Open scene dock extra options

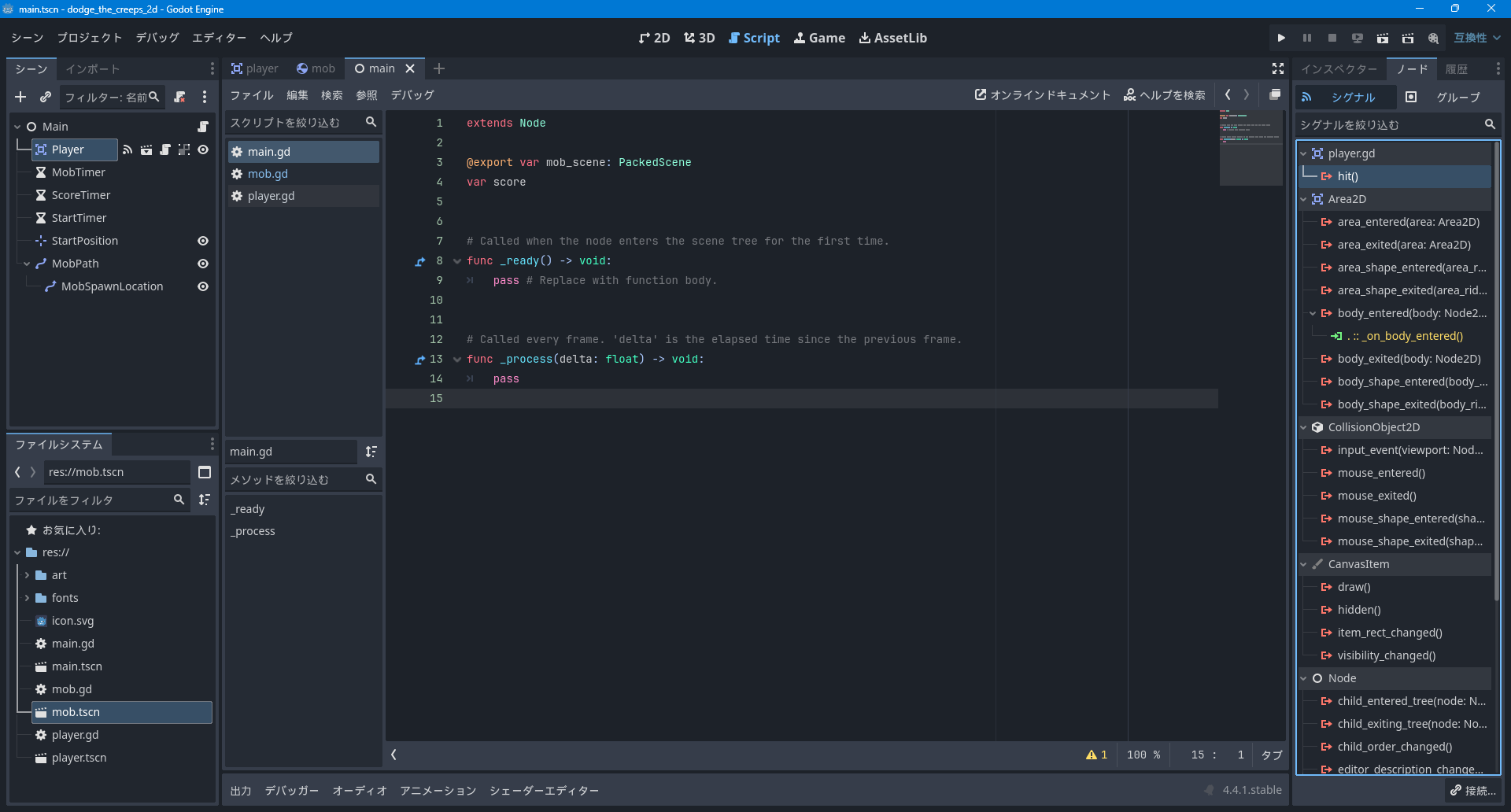(x=205, y=97)
